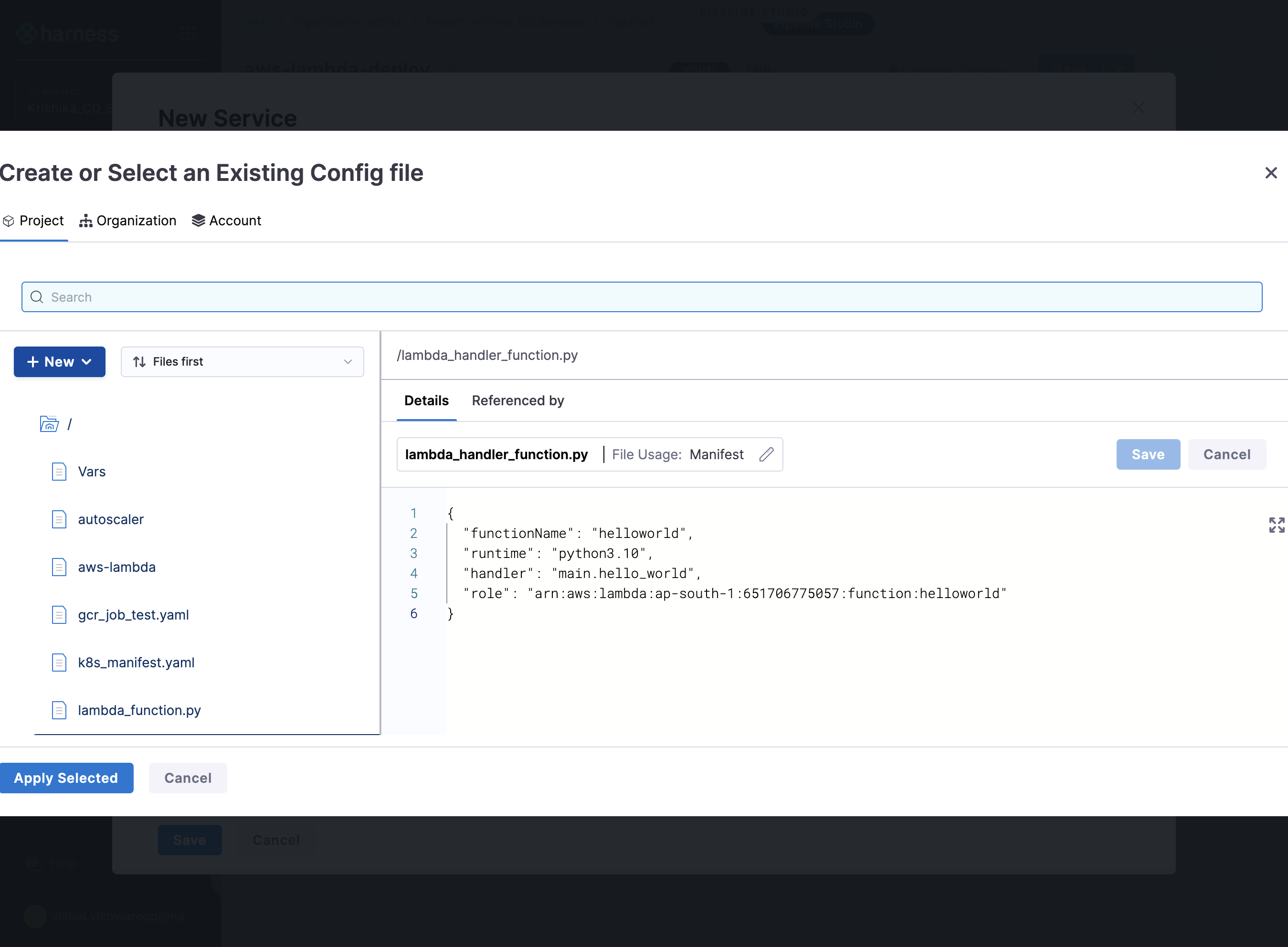This screenshot has height=947, width=1288.
Task: Open the Vars file
Action: (92, 472)
